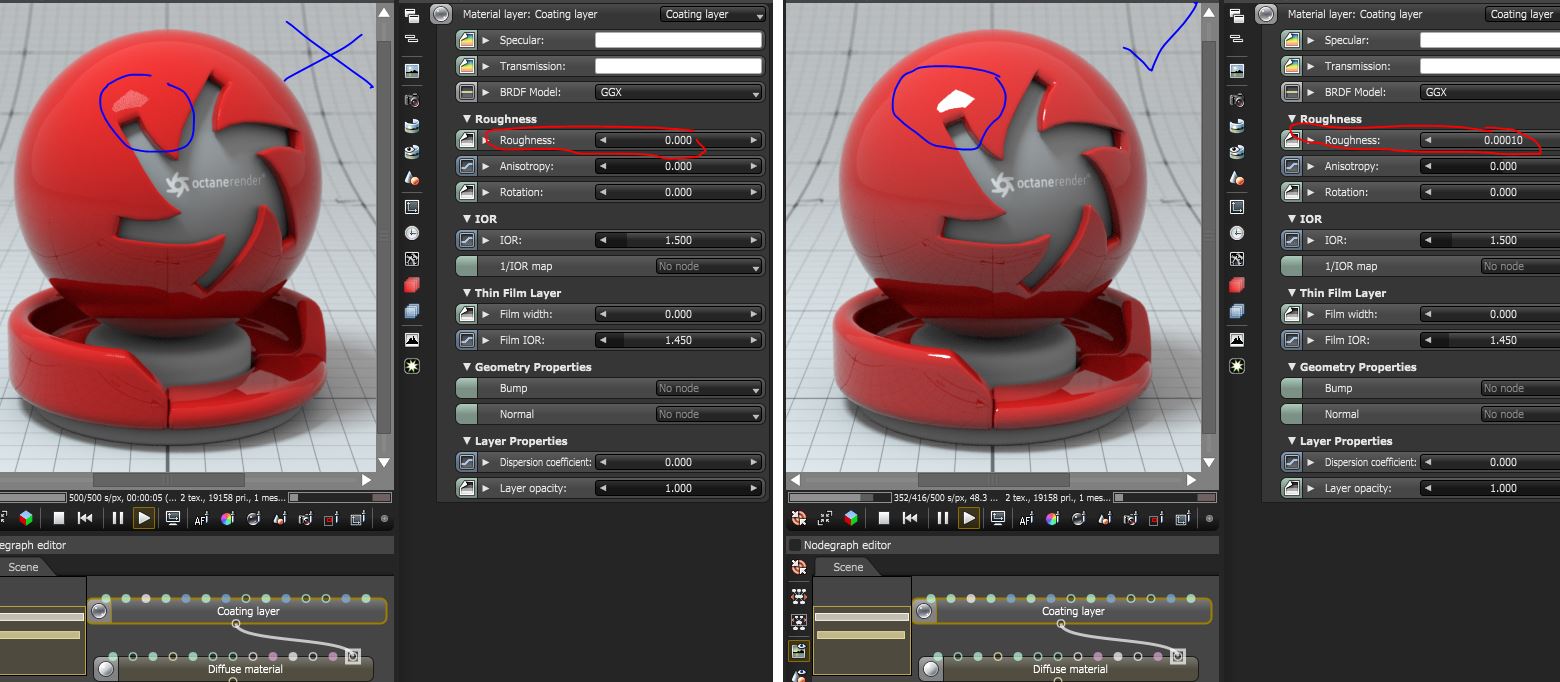Open imager picture icon at top of left sidebar
Image resolution: width=1560 pixels, height=682 pixels.
(x=412, y=71)
